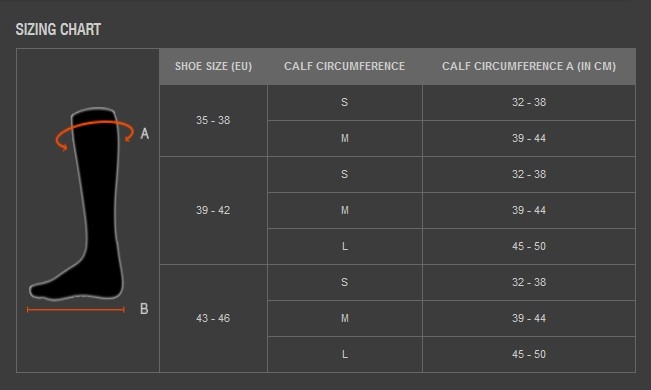Click the letter B foot label

pos(144,309)
